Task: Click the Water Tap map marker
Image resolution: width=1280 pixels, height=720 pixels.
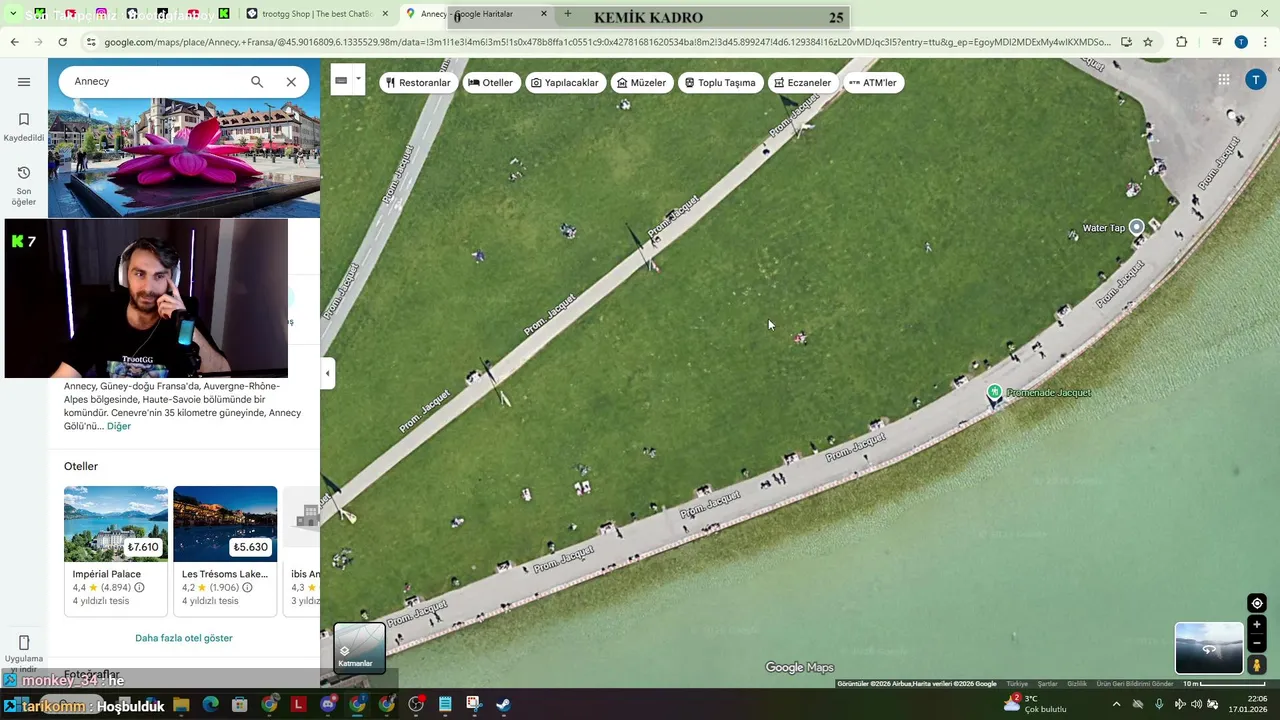Action: (x=1136, y=227)
